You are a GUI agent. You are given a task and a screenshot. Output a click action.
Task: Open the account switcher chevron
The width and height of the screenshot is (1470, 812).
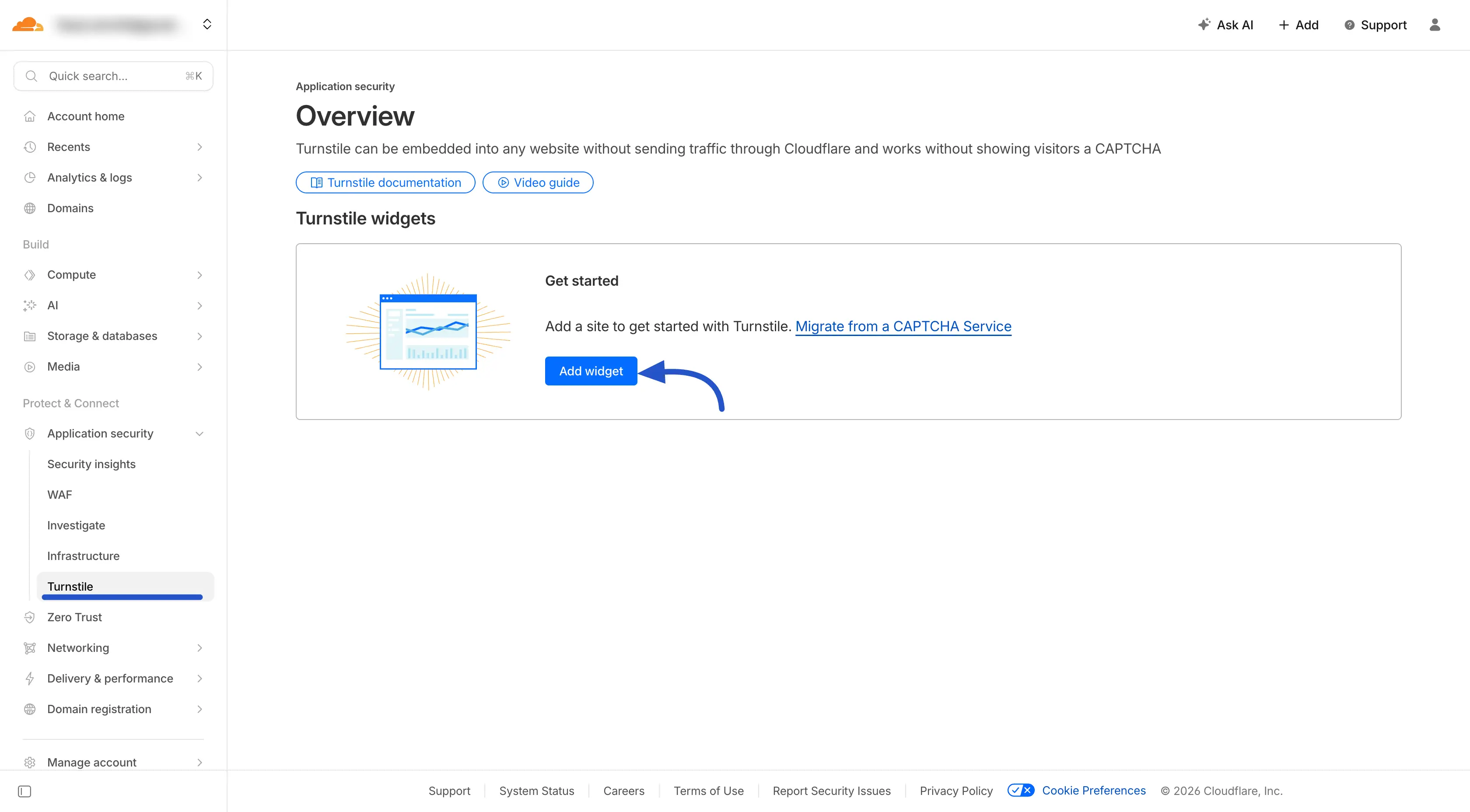point(207,24)
